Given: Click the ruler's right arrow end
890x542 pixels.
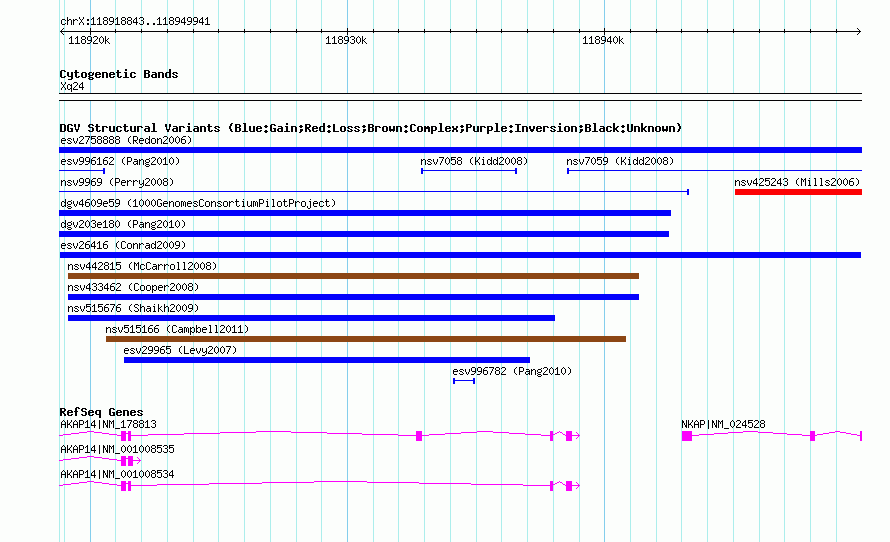Looking at the screenshot, I should (x=859, y=32).
